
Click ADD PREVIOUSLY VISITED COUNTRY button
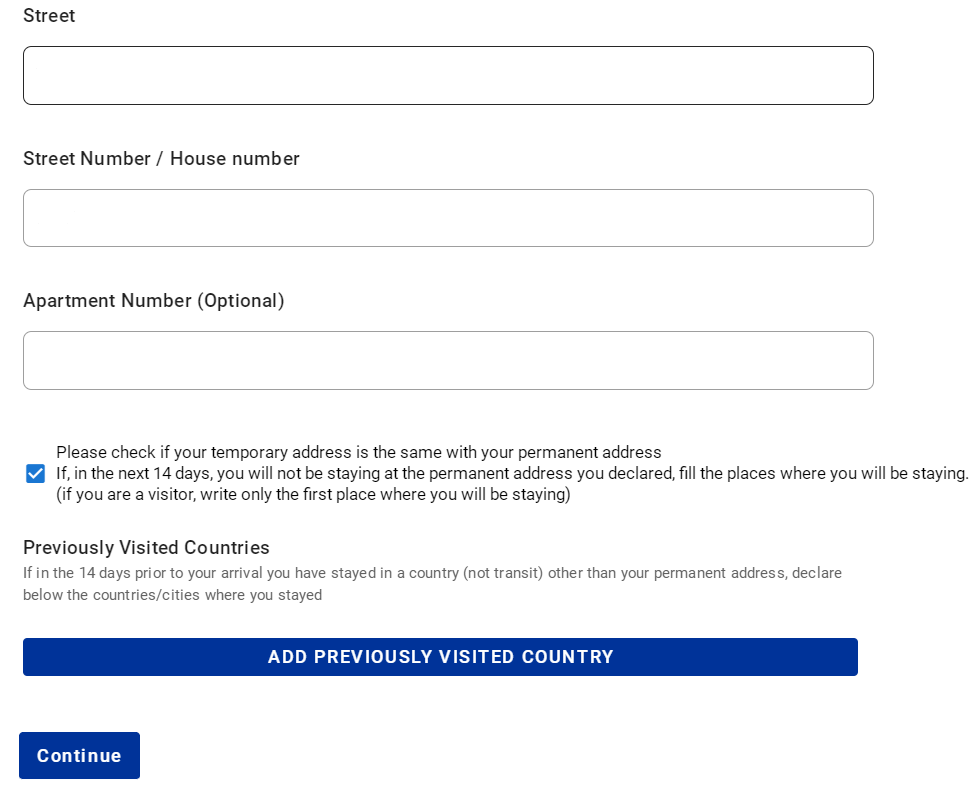click(440, 657)
